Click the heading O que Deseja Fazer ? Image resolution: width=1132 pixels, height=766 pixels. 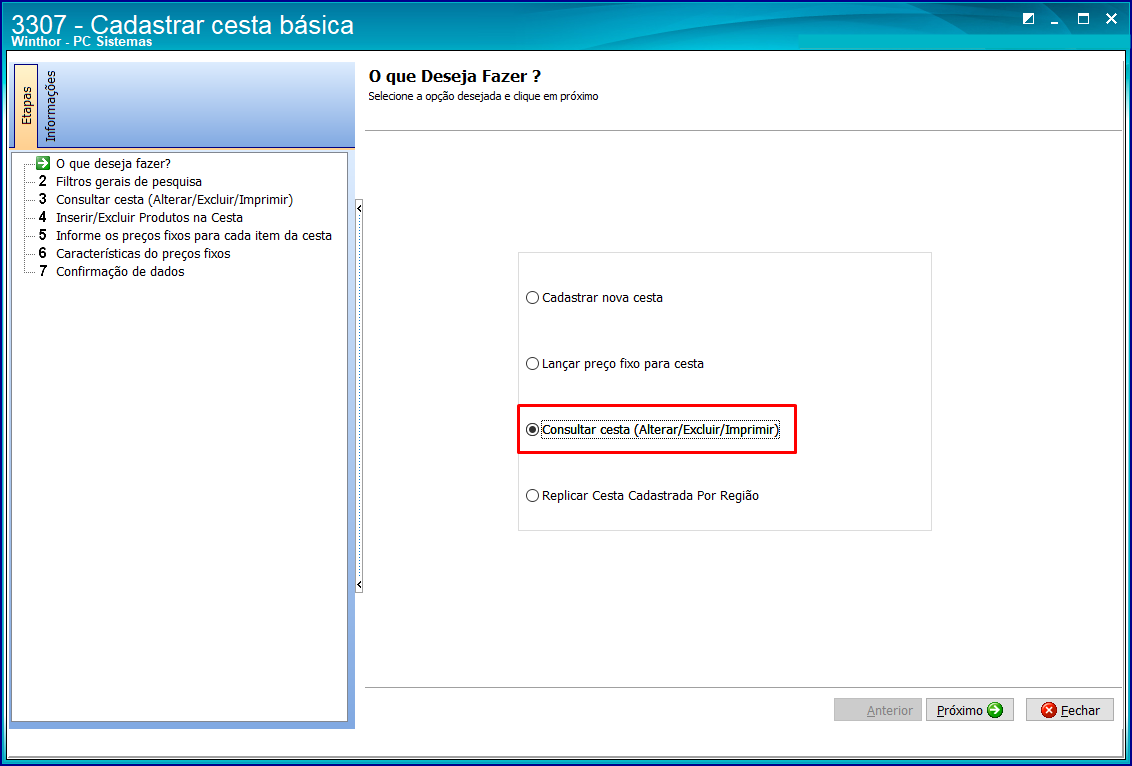coord(455,77)
